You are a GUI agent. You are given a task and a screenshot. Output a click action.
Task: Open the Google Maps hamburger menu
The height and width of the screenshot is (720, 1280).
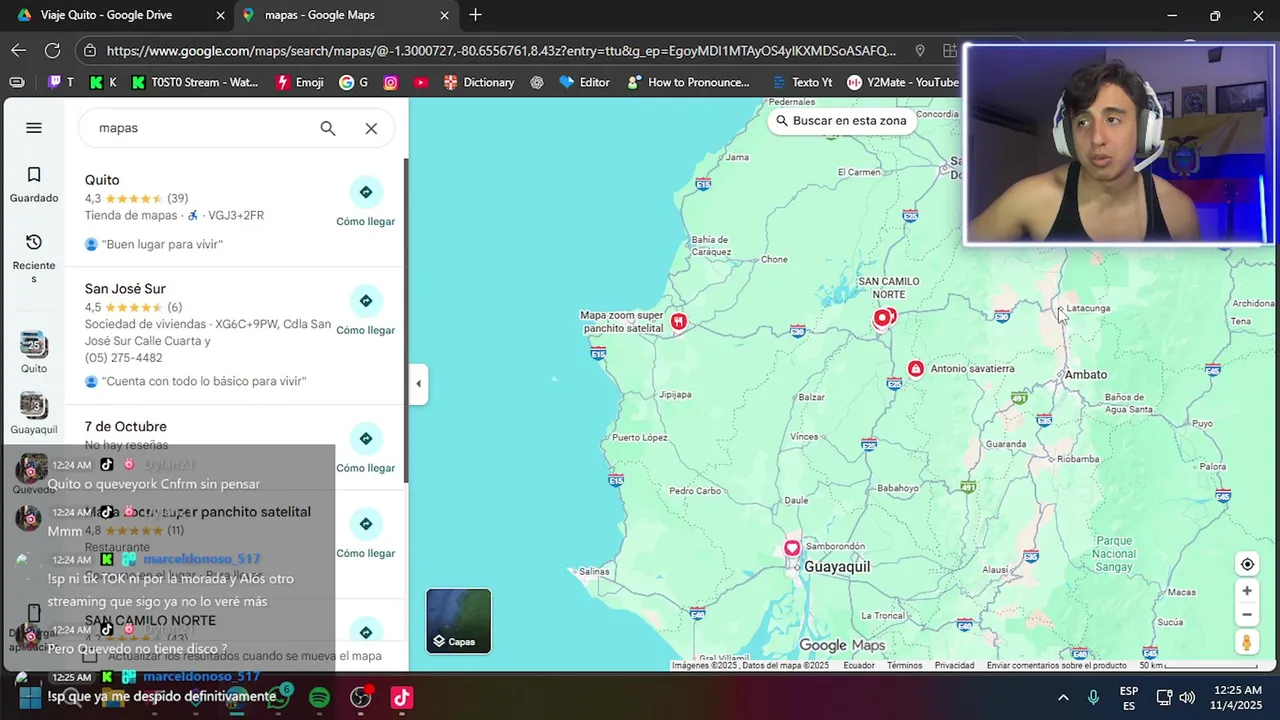pyautogui.click(x=34, y=128)
